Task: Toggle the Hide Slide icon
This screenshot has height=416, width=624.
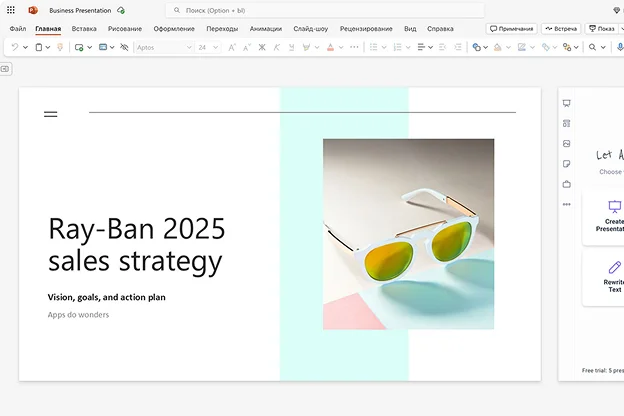Action: tap(124, 47)
